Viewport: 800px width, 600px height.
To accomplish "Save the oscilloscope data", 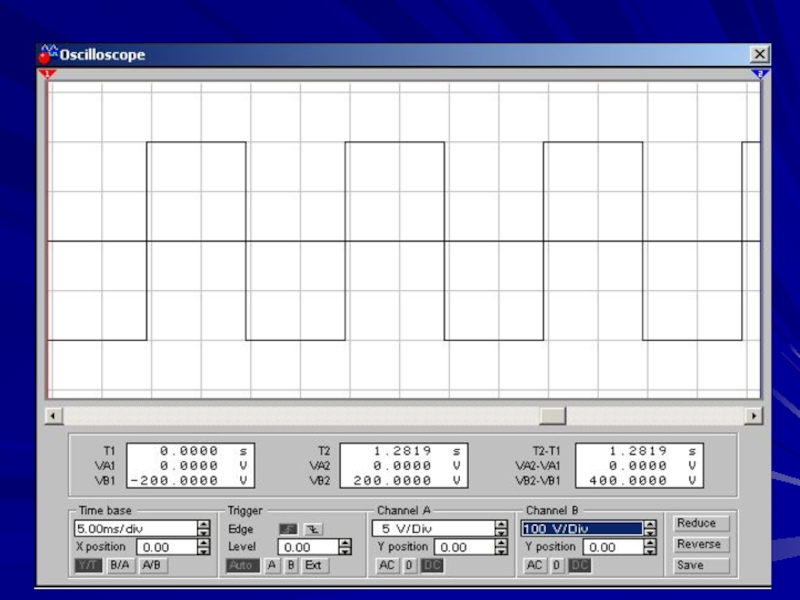I will pos(698,565).
